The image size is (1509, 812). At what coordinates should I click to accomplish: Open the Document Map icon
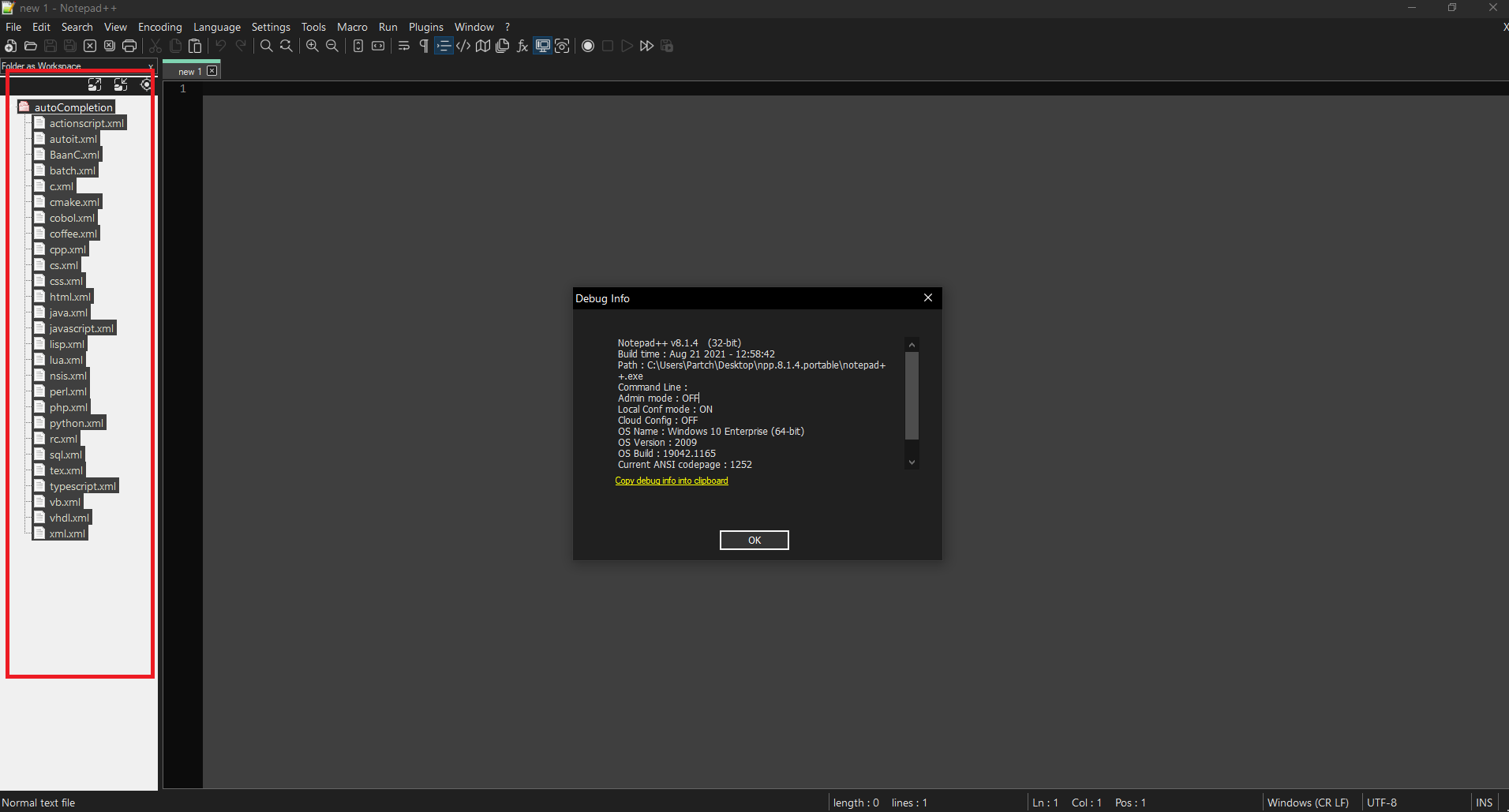483,46
